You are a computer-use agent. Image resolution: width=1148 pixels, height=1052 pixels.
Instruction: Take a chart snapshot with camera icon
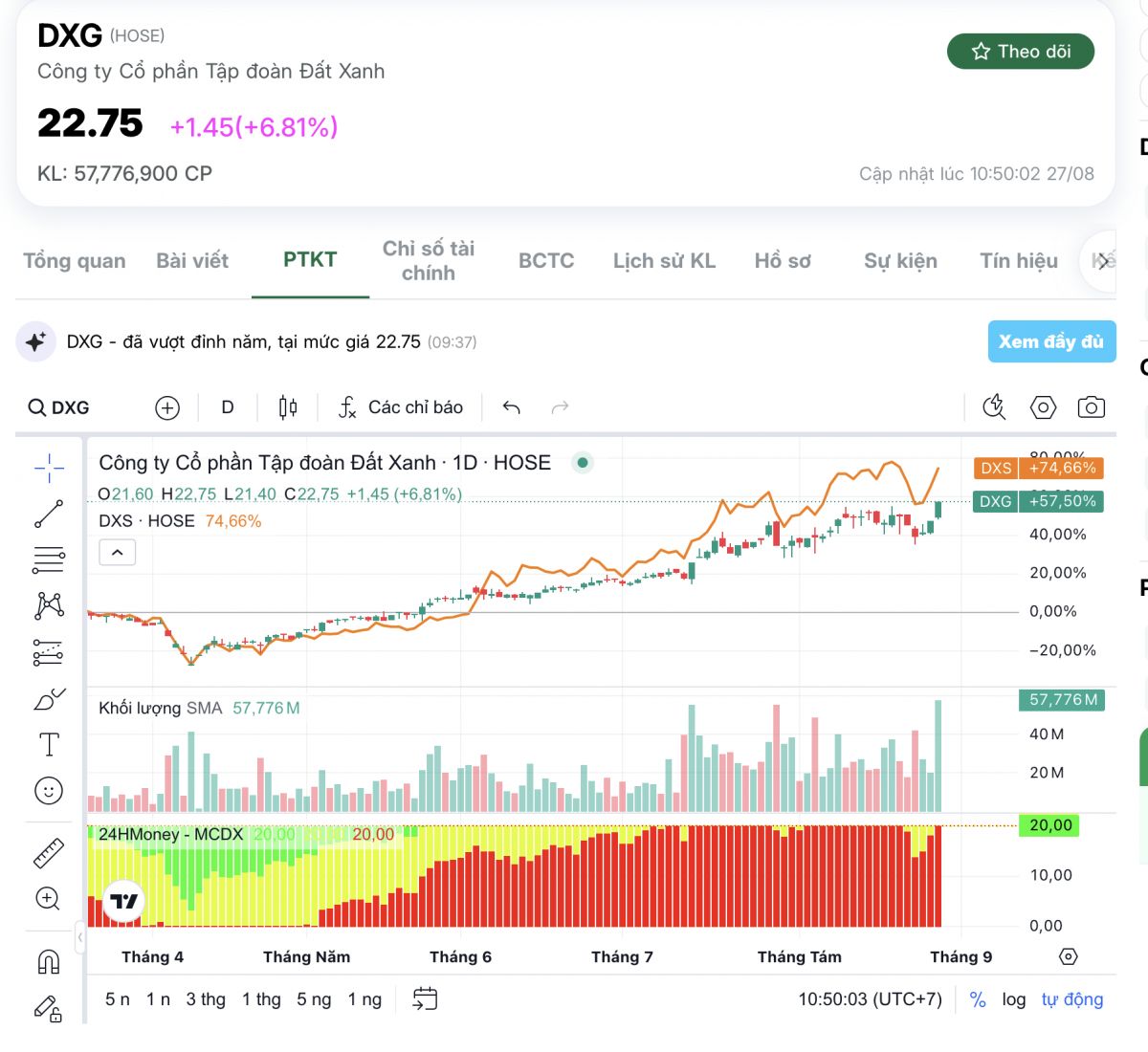[1092, 407]
